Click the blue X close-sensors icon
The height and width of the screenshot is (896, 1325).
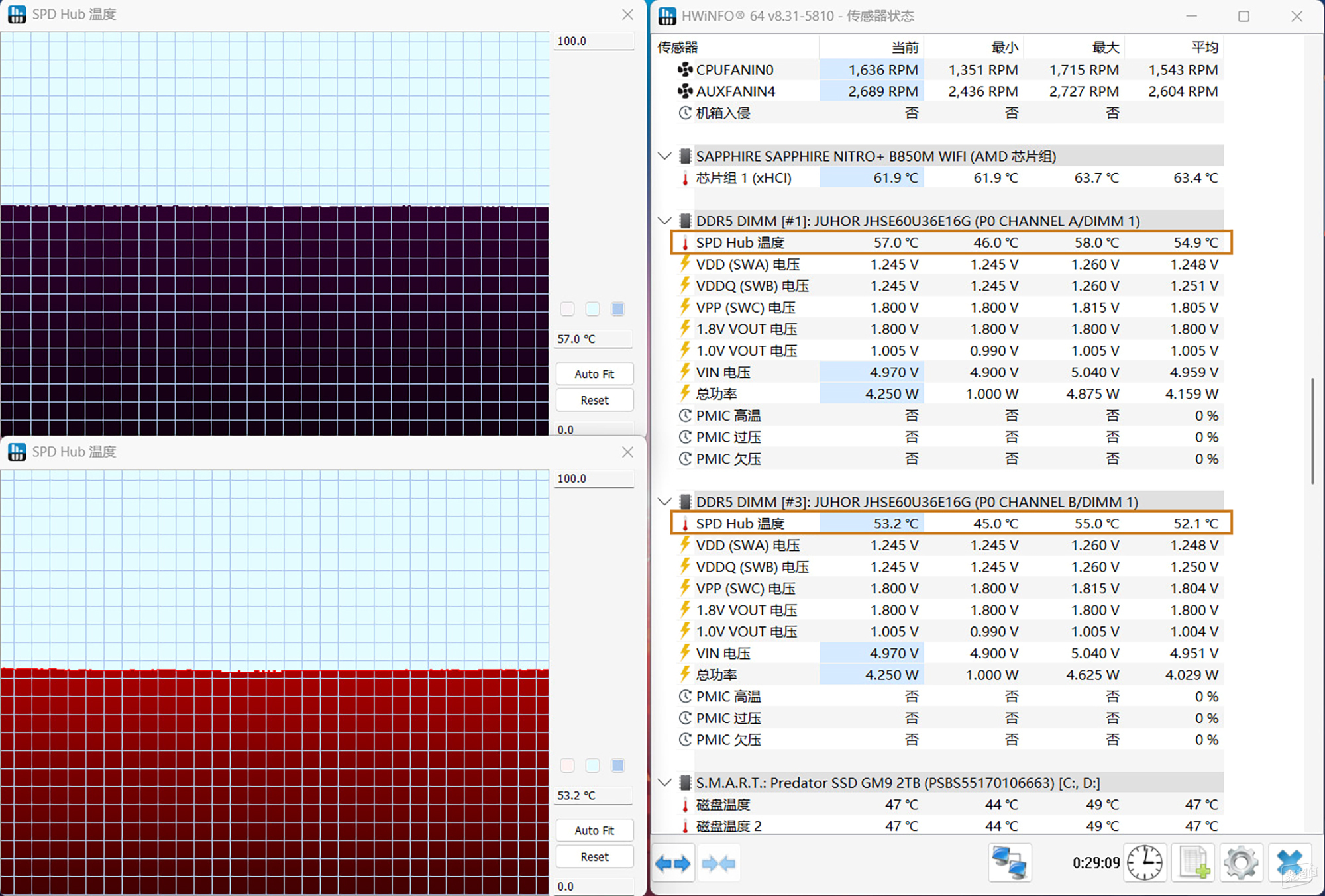[1290, 863]
